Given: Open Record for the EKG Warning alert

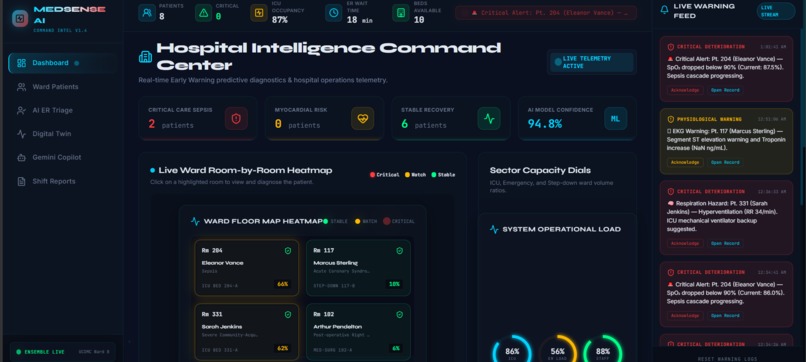Looking at the screenshot, I should [725, 162].
